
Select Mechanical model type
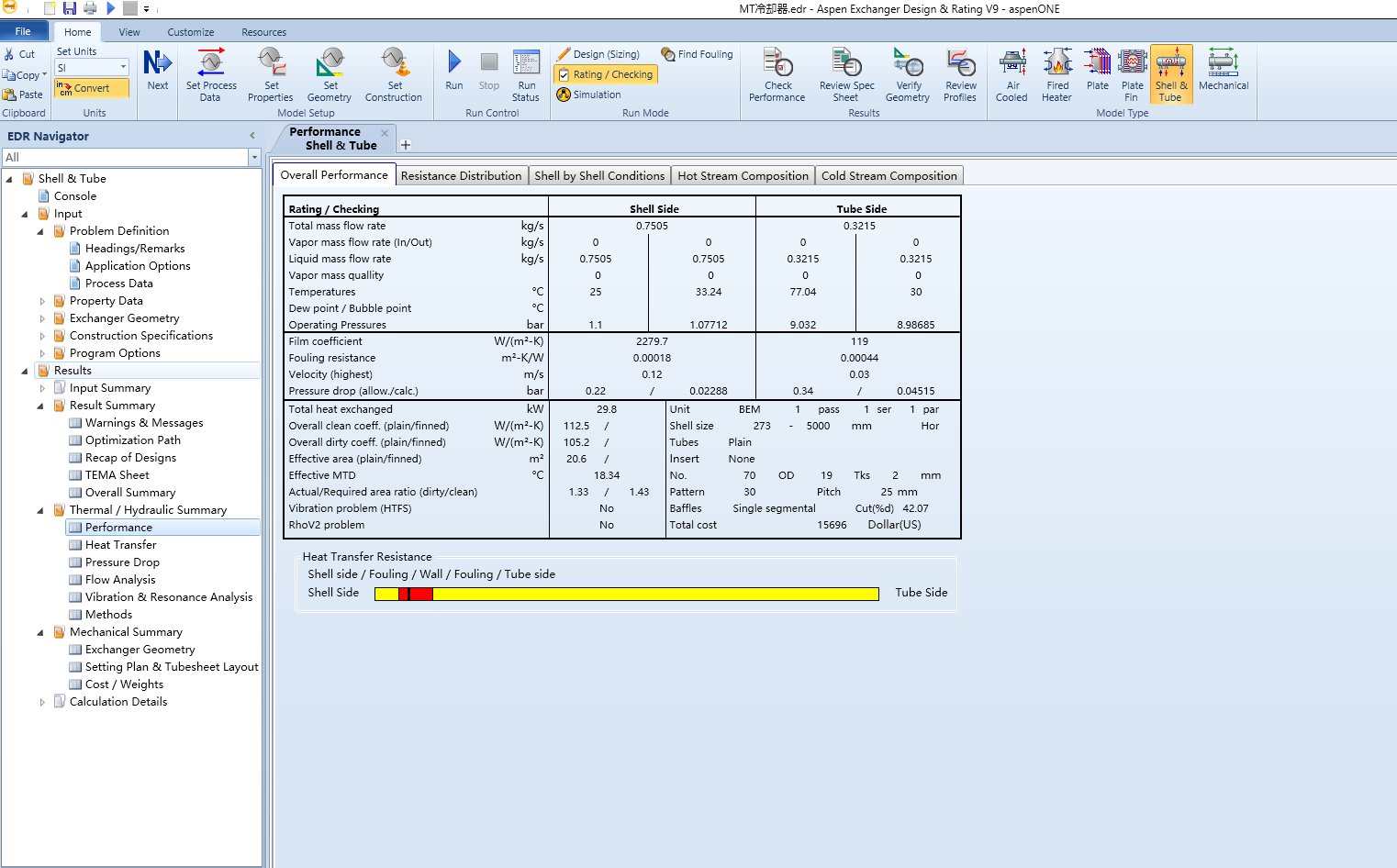coord(1224,70)
